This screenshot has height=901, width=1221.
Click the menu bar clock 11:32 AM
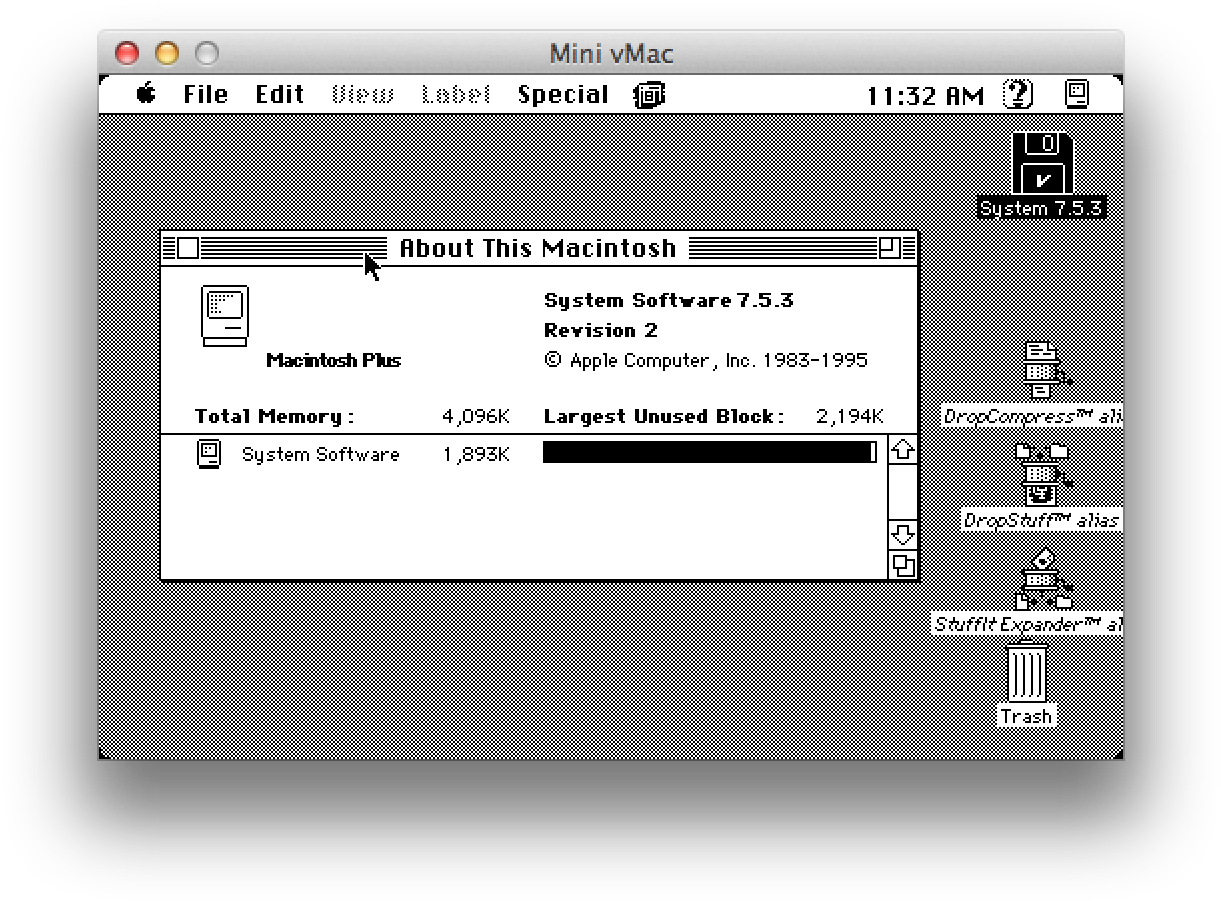(x=925, y=96)
